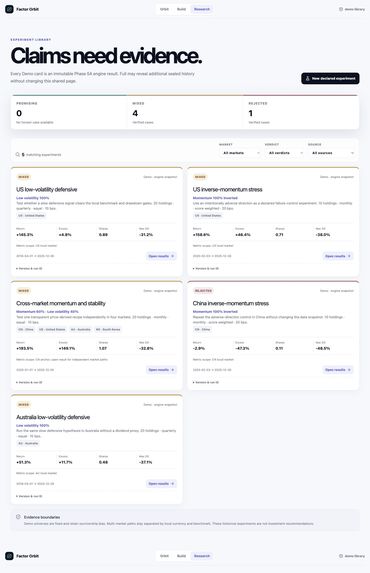Expand Version & run ID on US inverse-momentum card
Viewport: 370px width, 573px height.
[206, 268]
